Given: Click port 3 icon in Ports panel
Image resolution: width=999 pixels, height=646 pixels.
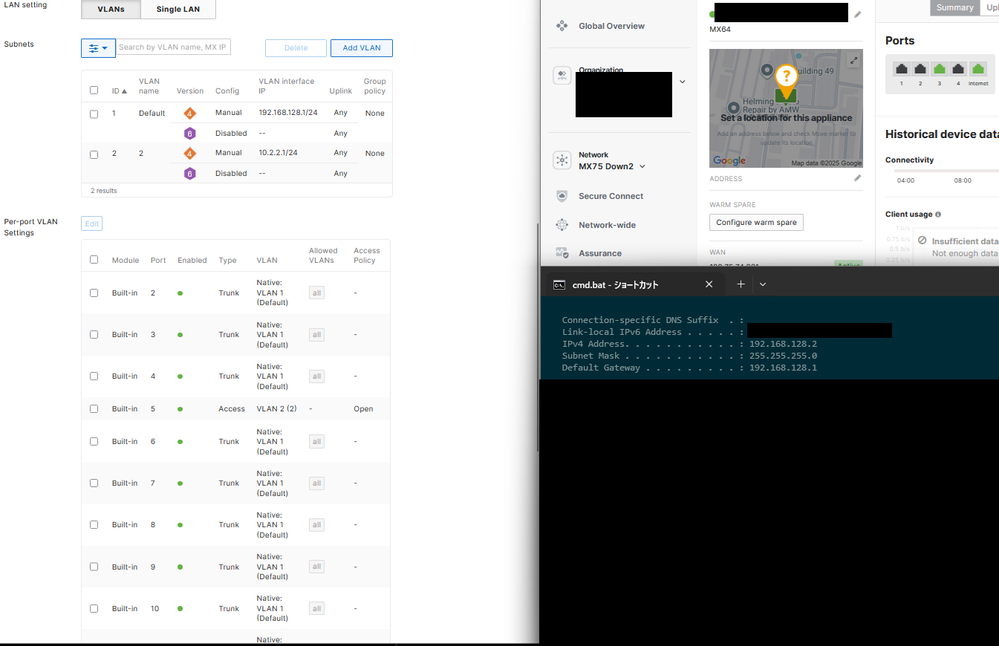Looking at the screenshot, I should (939, 69).
